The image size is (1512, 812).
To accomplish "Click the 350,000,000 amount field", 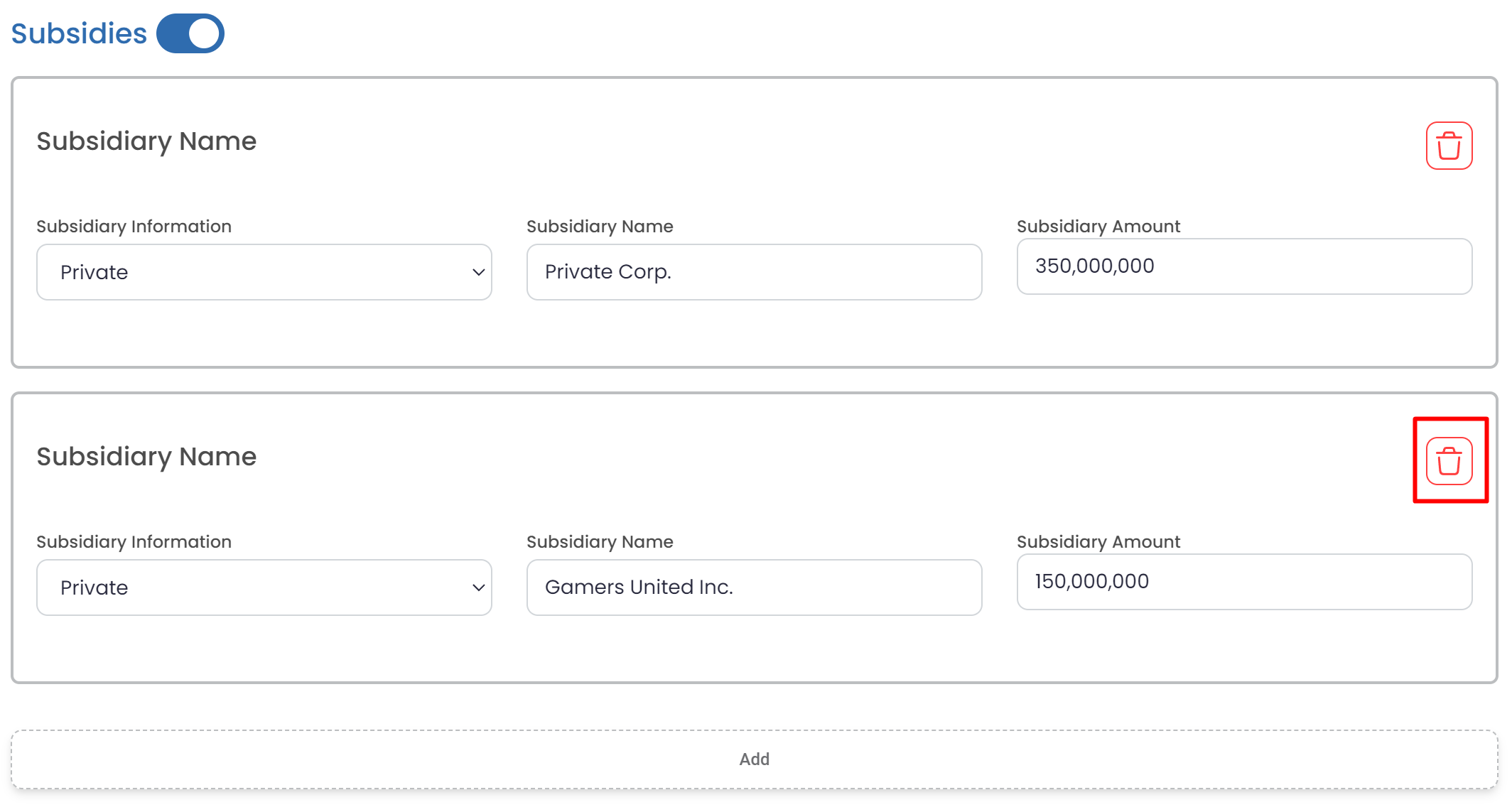I will [1243, 266].
